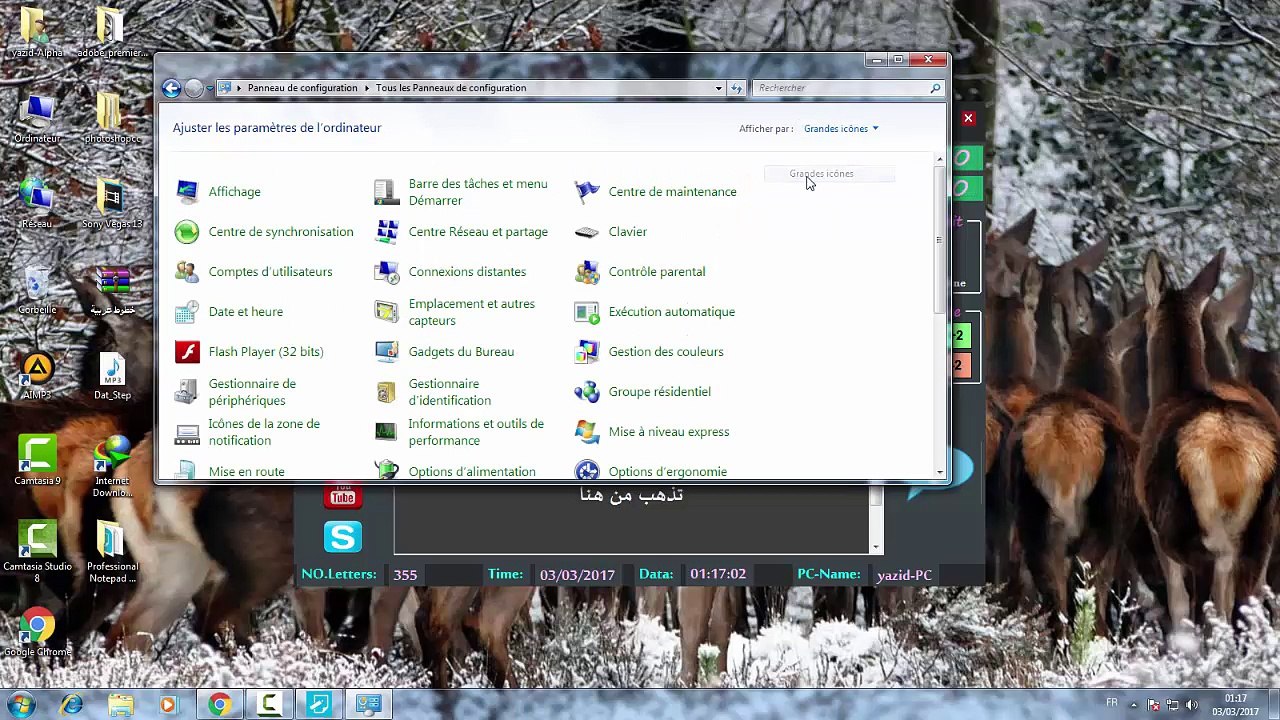
Task: Open the Connexions distantes icon
Action: click(386, 272)
